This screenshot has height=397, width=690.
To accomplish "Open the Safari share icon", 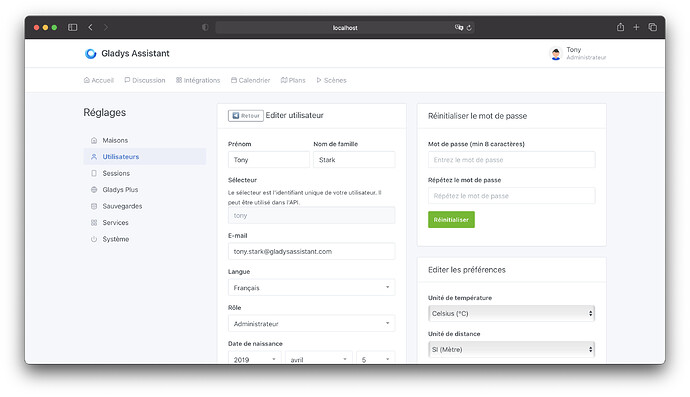I will (620, 27).
